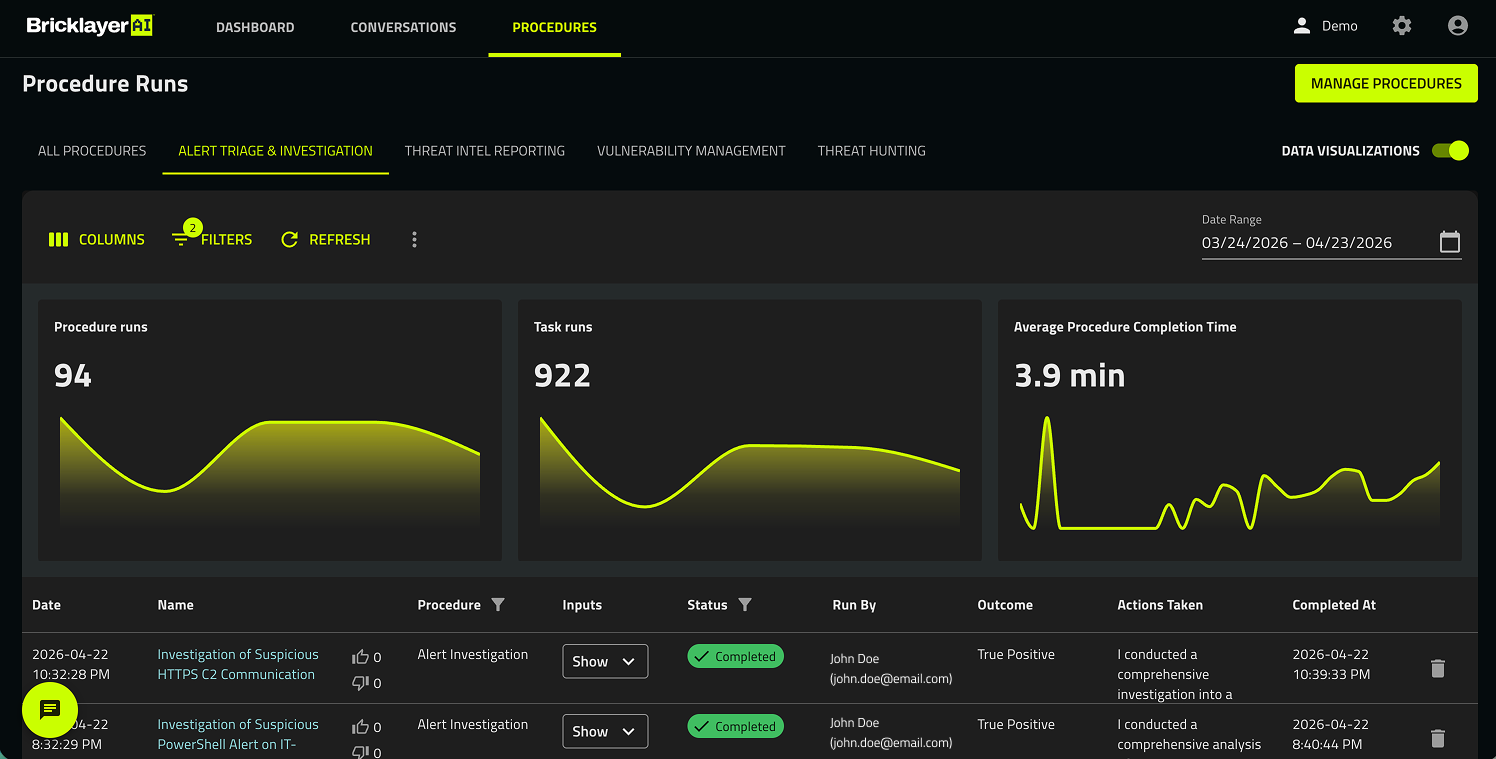Open filters via the filter-lines icon

point(180,240)
